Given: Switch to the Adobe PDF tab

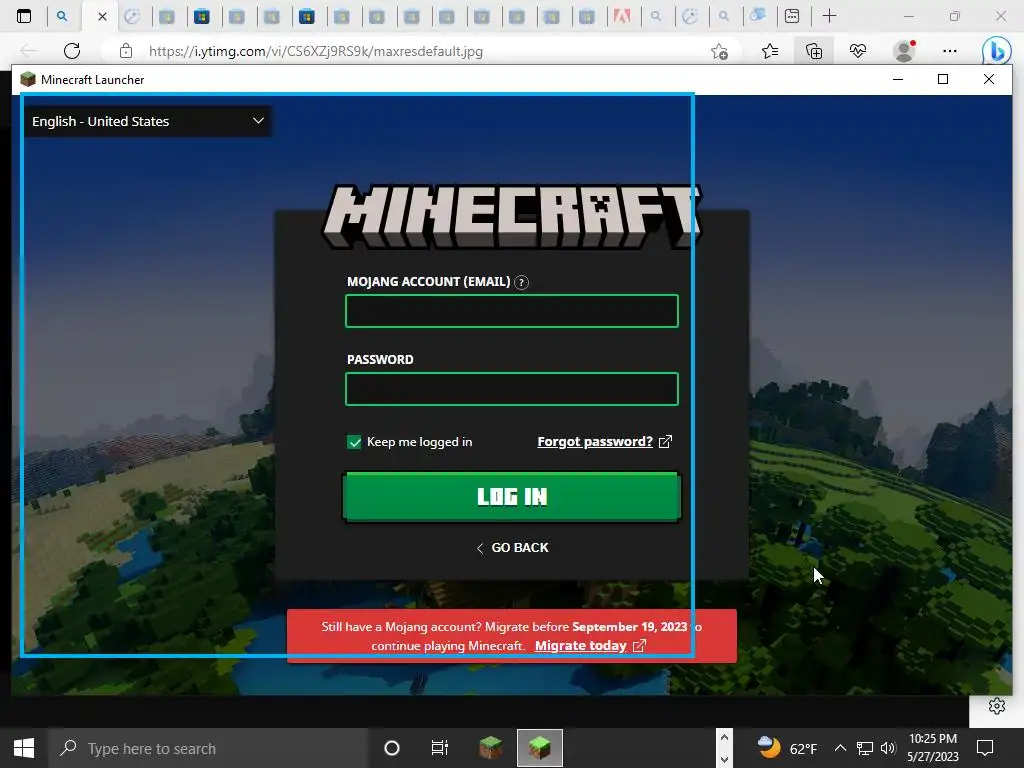Looking at the screenshot, I should tap(621, 16).
